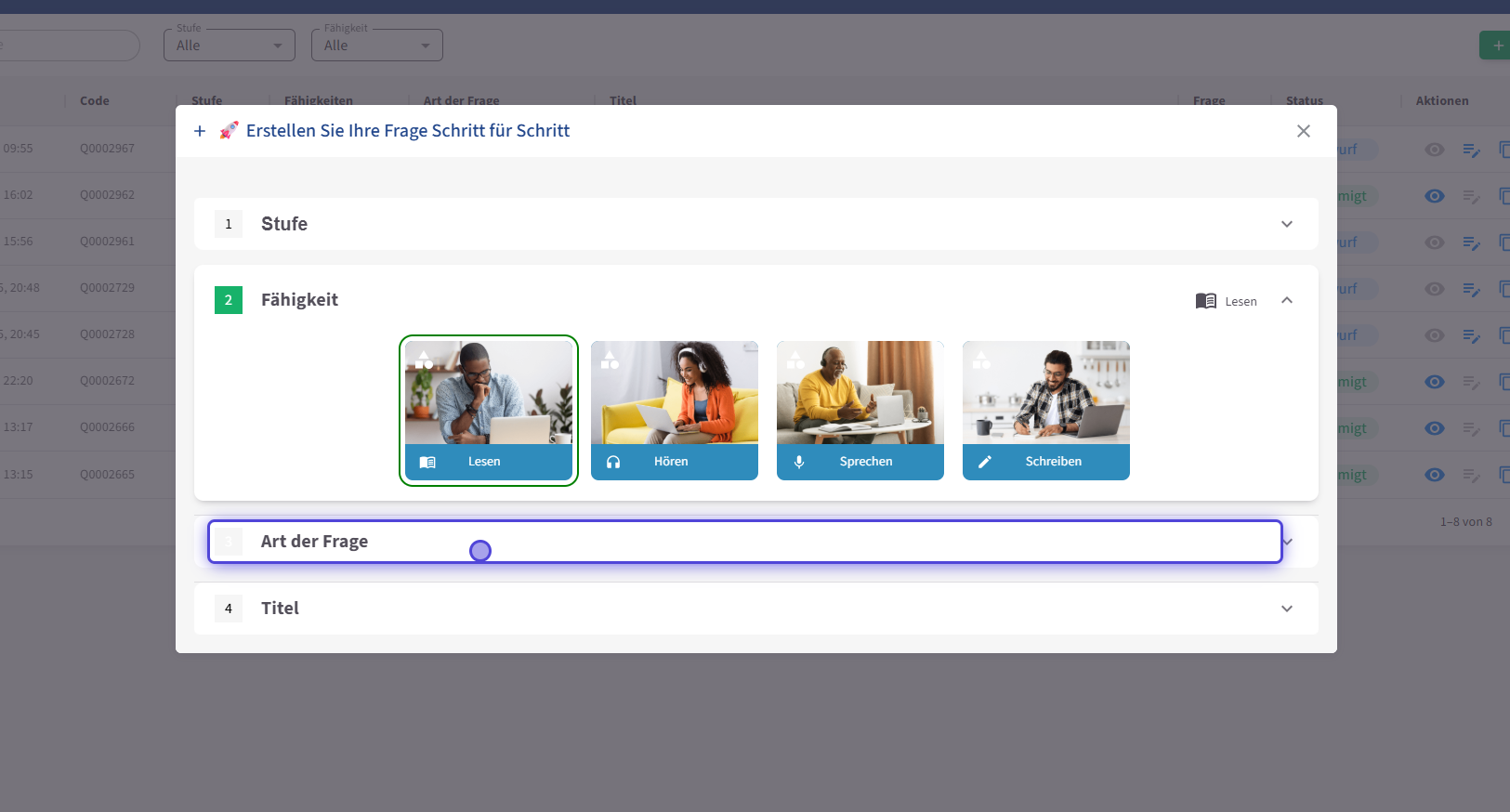Toggle the eye icon for Q0002665
The height and width of the screenshot is (812, 1510).
(x=1435, y=475)
